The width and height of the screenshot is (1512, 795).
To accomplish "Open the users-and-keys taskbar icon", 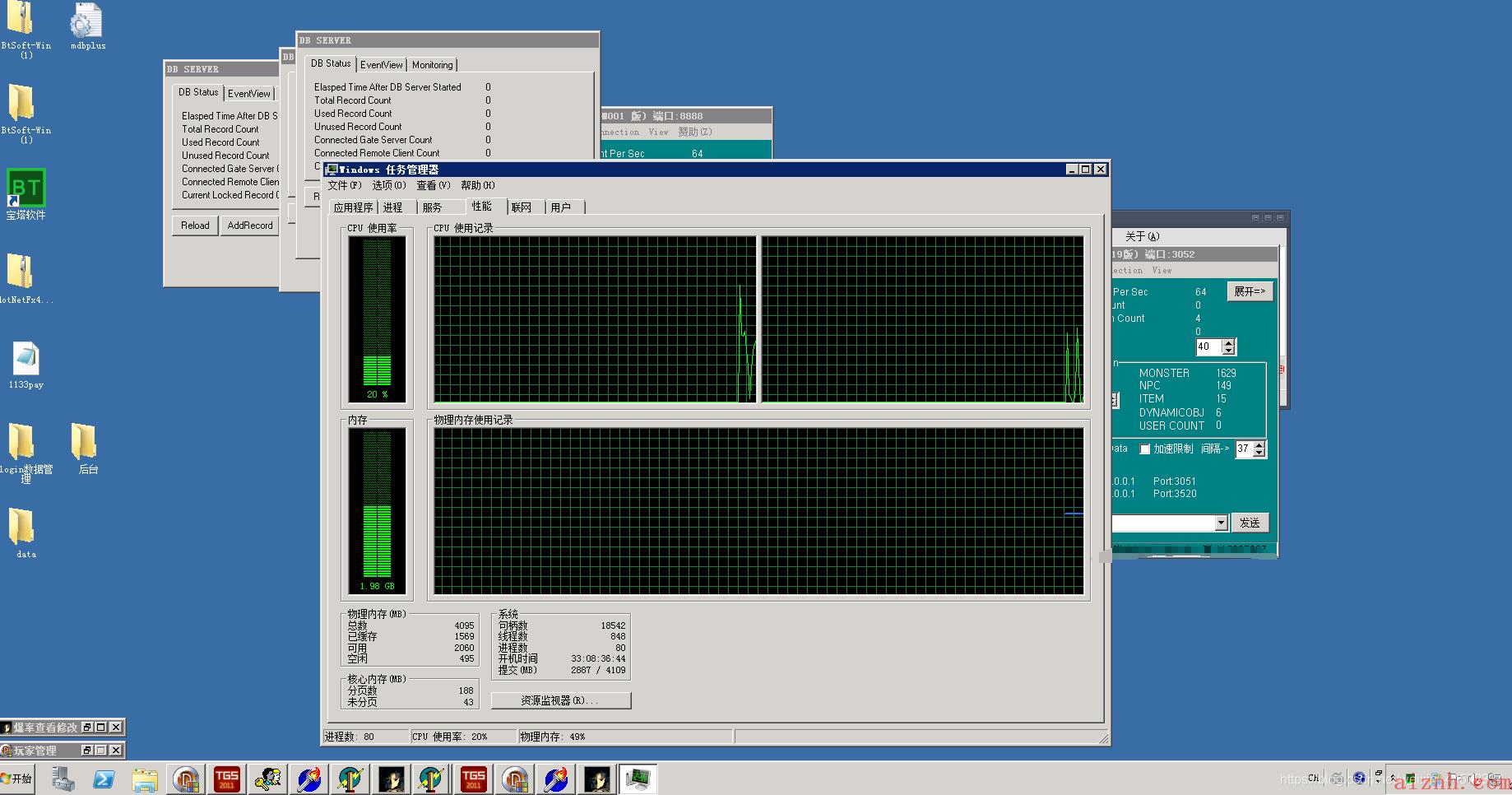I will tap(268, 779).
